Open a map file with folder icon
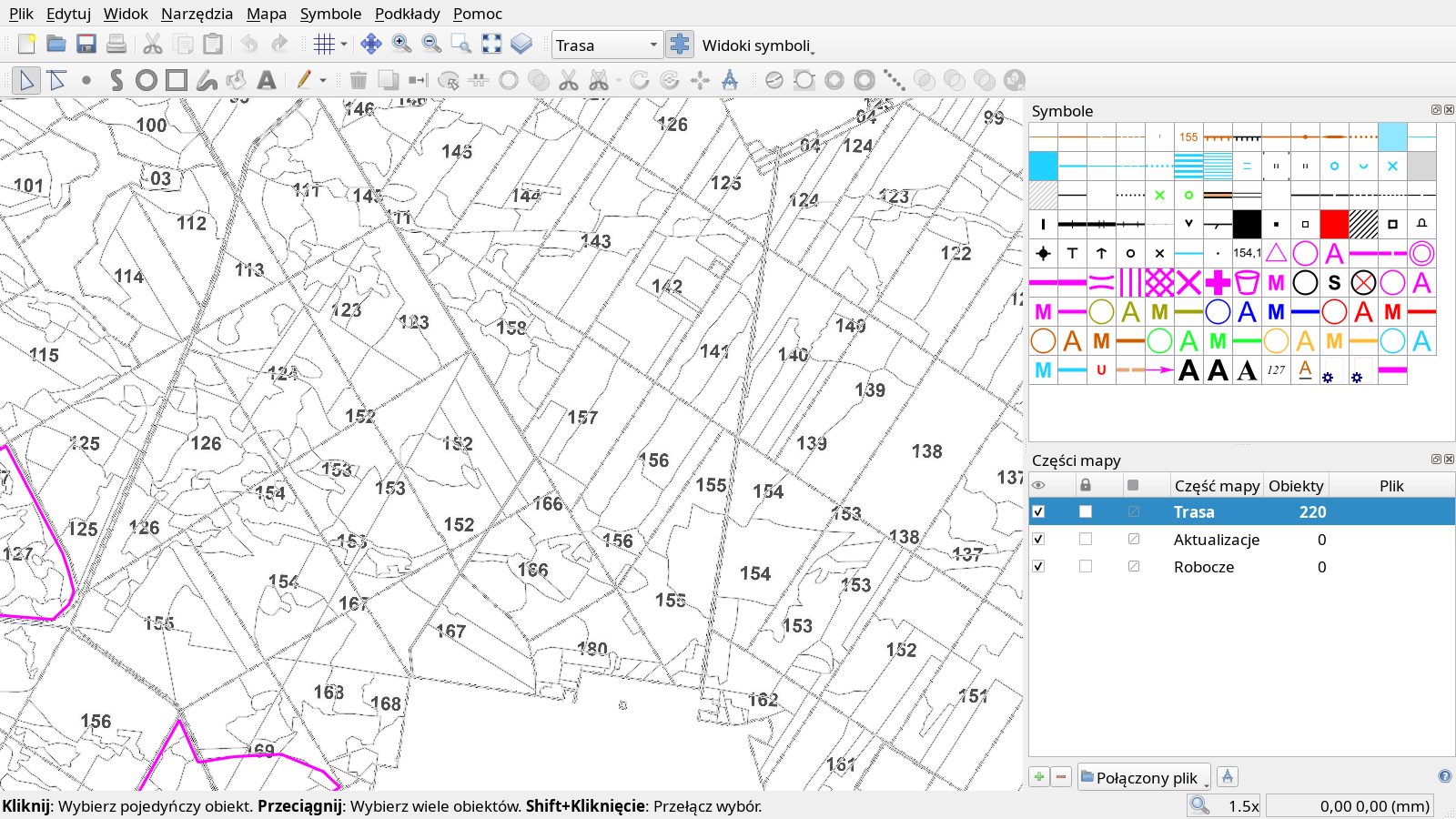The image size is (1456, 819). click(56, 44)
